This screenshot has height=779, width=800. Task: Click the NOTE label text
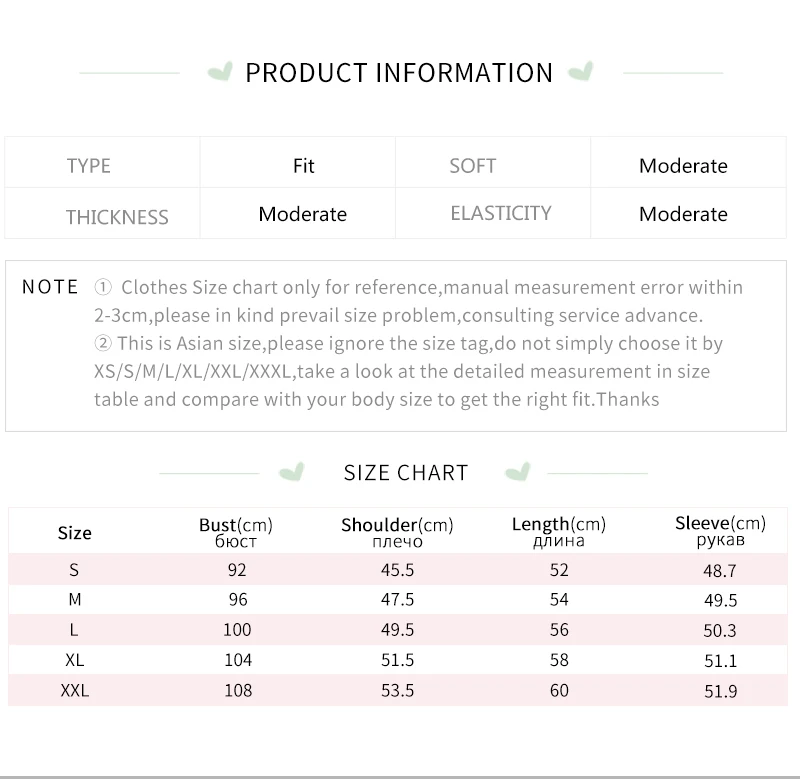click(x=50, y=287)
